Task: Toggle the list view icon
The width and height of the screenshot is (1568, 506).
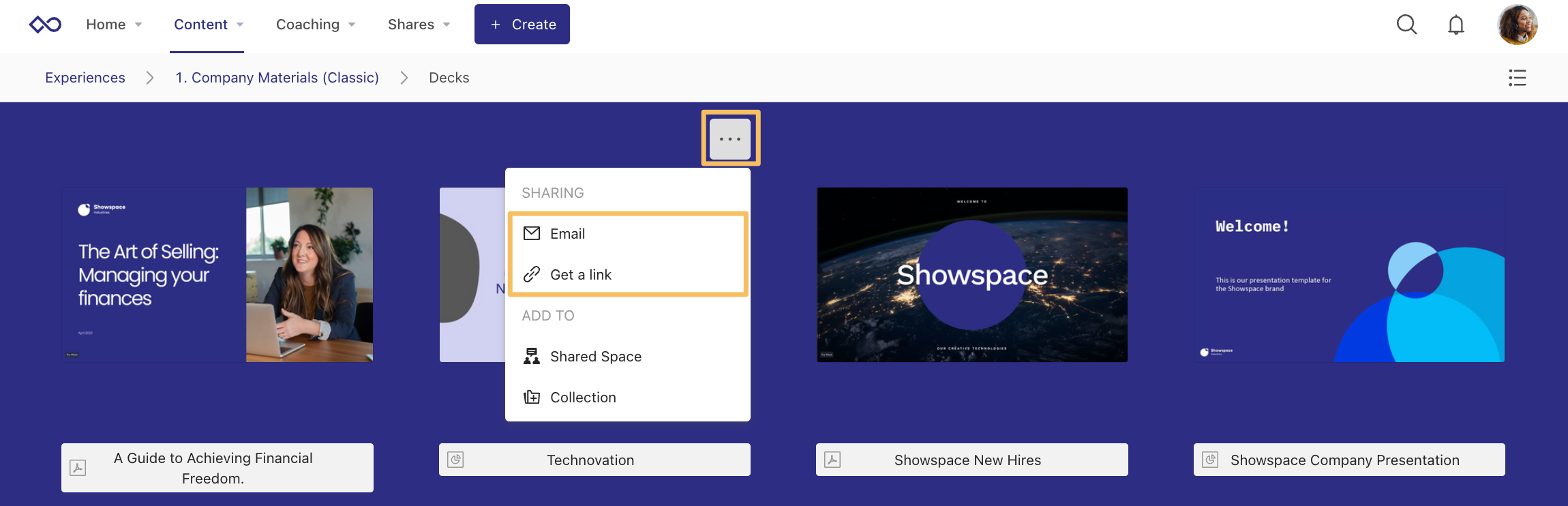Action: pos(1518,78)
